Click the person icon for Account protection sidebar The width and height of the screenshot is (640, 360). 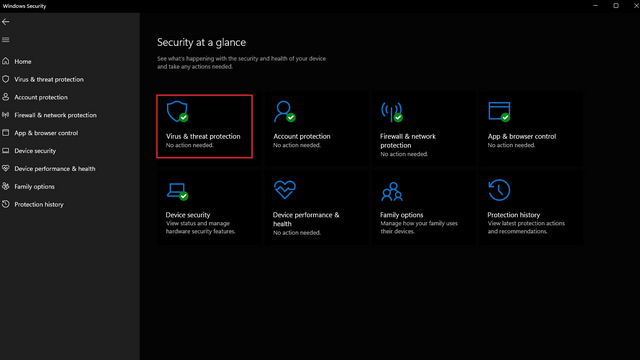[5, 97]
